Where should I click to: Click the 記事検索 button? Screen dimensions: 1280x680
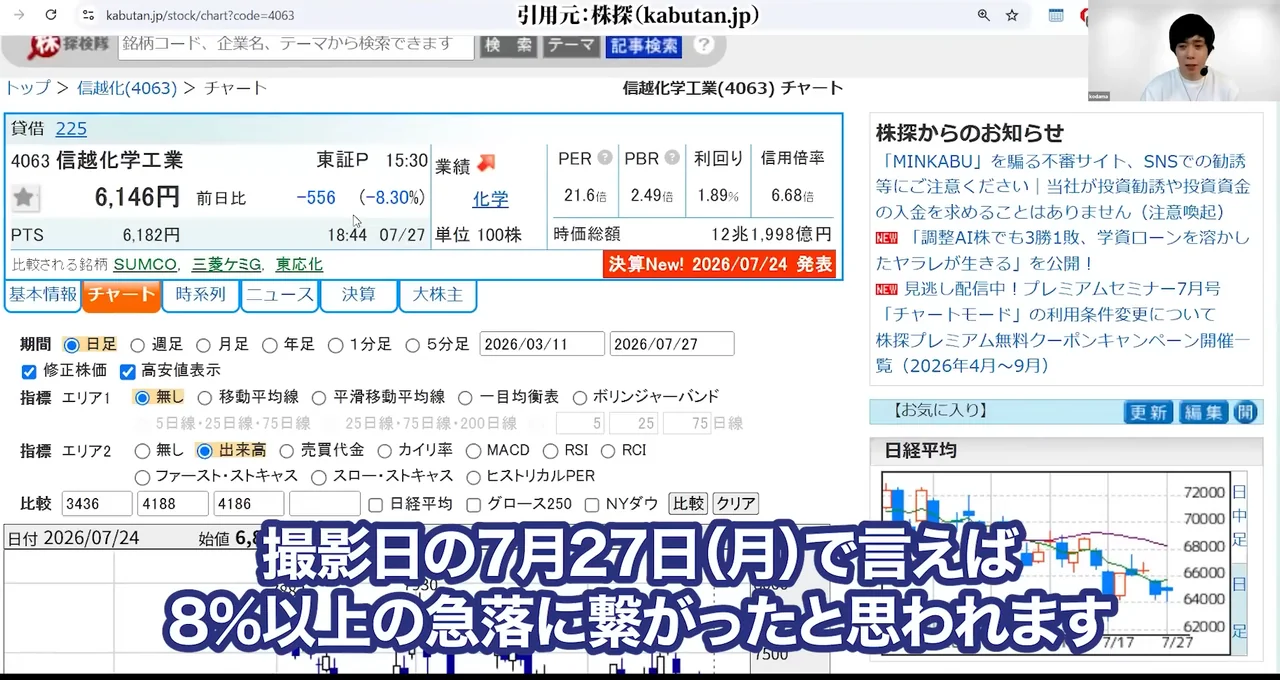click(x=644, y=45)
